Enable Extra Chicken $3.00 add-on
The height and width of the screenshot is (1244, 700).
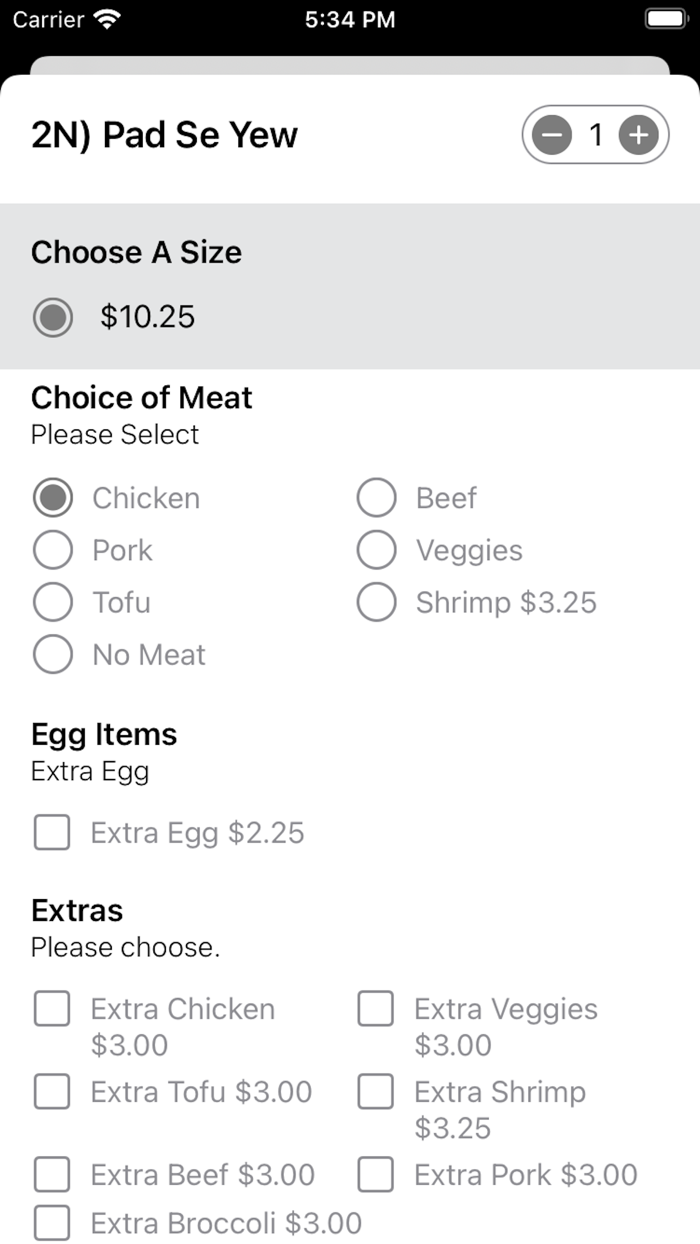coord(52,1009)
